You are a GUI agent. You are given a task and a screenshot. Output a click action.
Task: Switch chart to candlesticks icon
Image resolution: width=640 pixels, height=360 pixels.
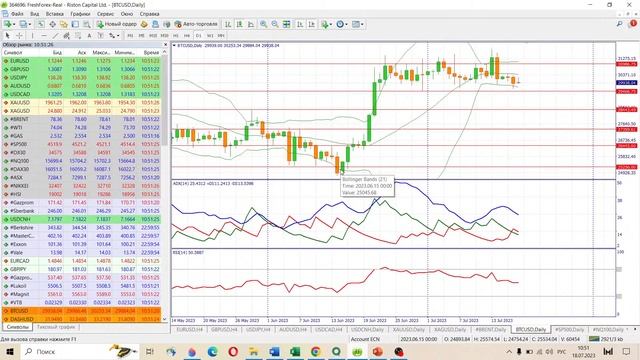pos(239,24)
